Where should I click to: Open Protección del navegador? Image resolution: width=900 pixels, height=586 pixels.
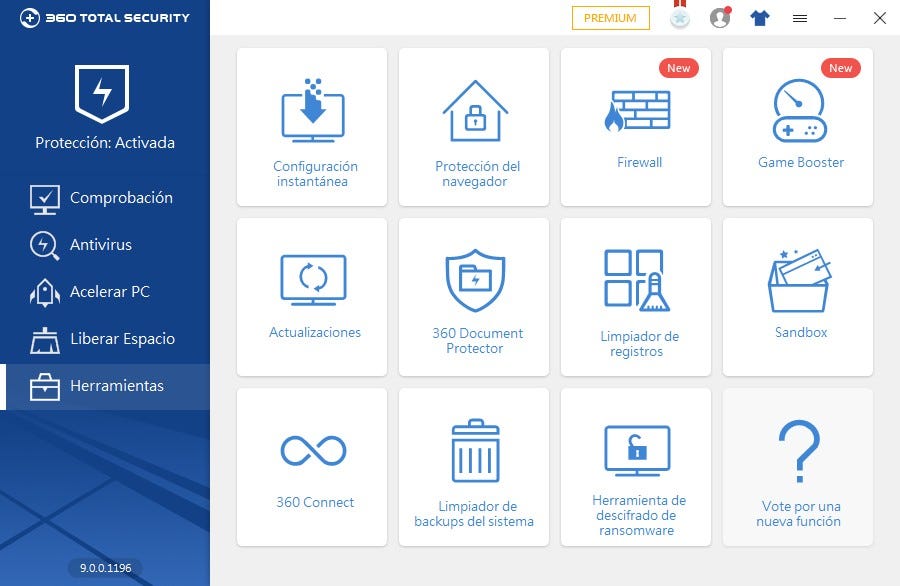pyautogui.click(x=474, y=125)
